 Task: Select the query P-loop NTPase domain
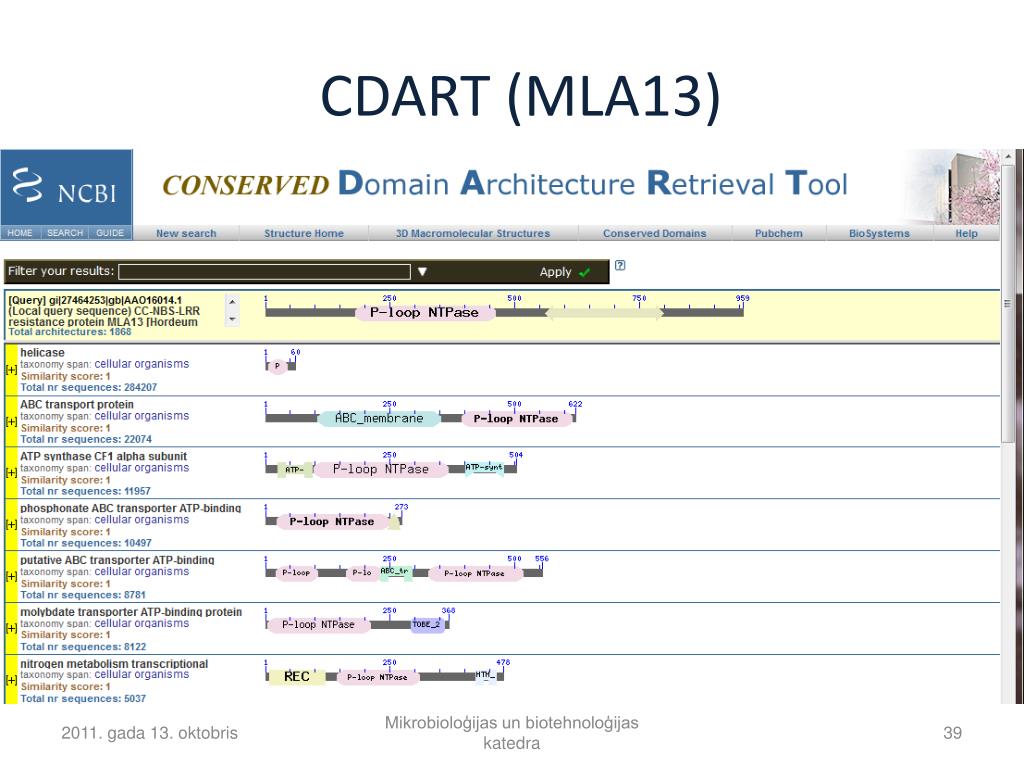click(x=424, y=313)
